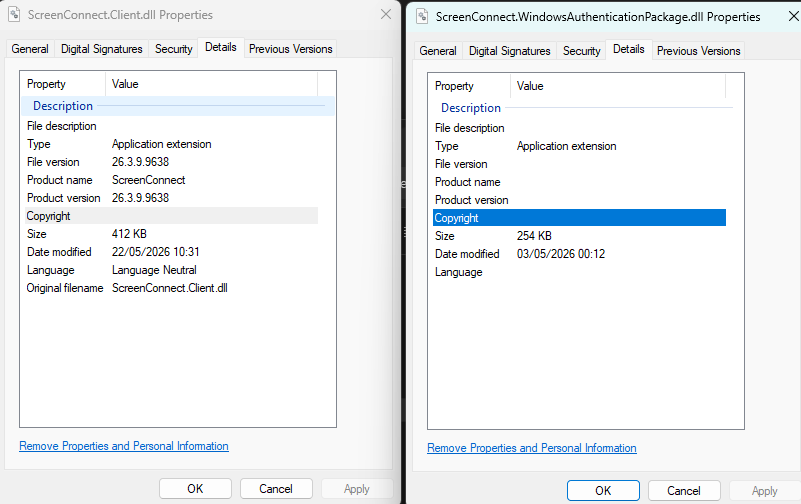Click OK in Client.dll Properties

195,489
